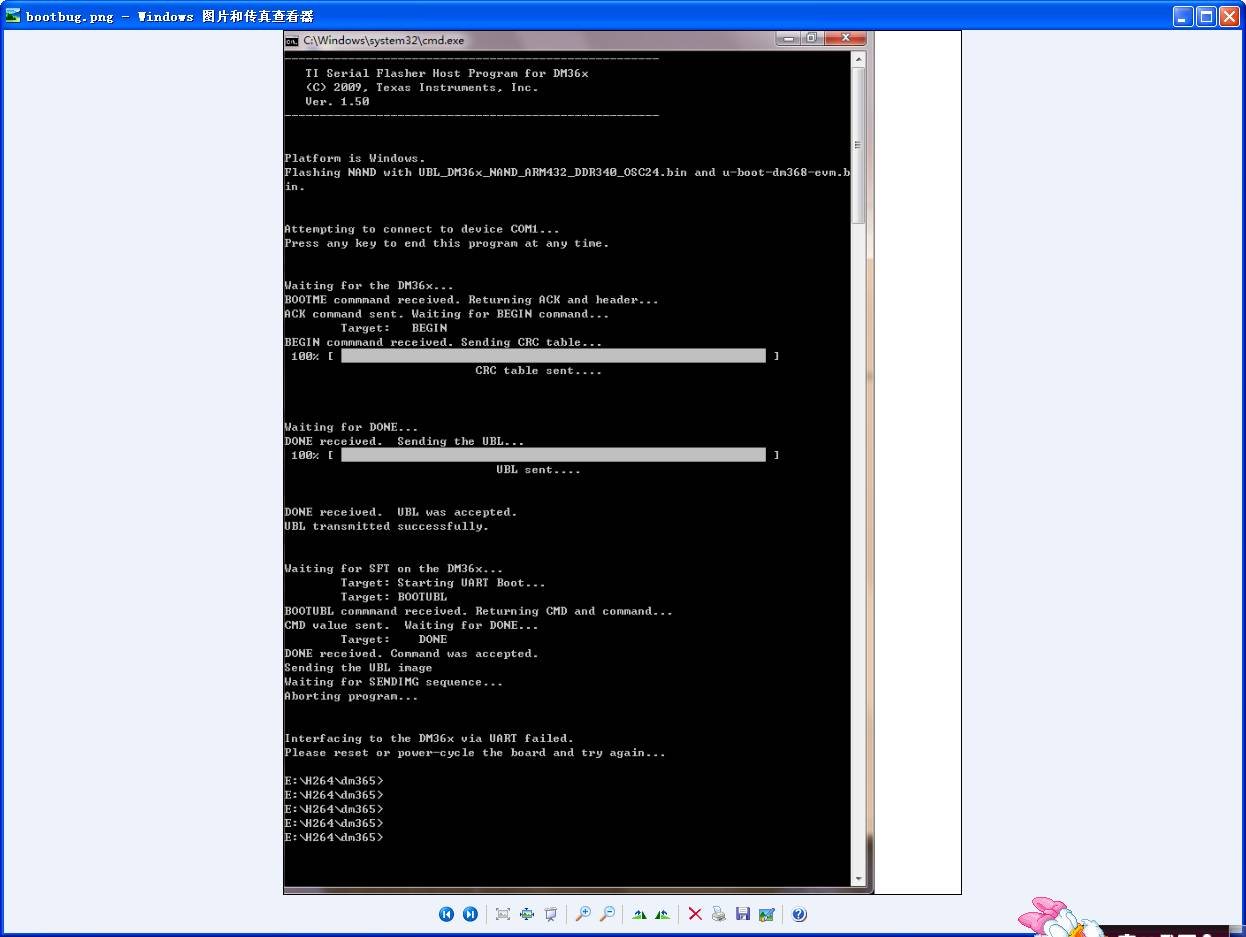Viewport: 1246px width, 937px height.
Task: Click the pictured cmd.exe maximize button
Action: 812,38
